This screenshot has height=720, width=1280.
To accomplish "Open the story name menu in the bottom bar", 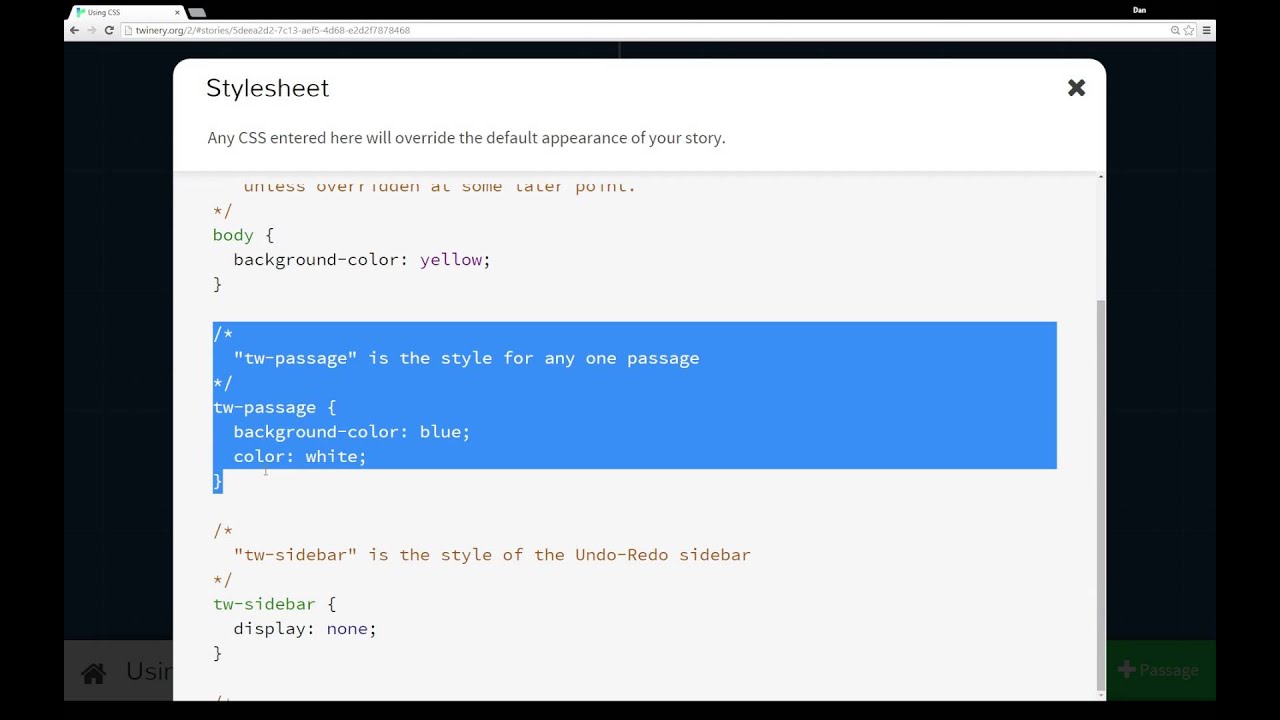I will coord(148,671).
